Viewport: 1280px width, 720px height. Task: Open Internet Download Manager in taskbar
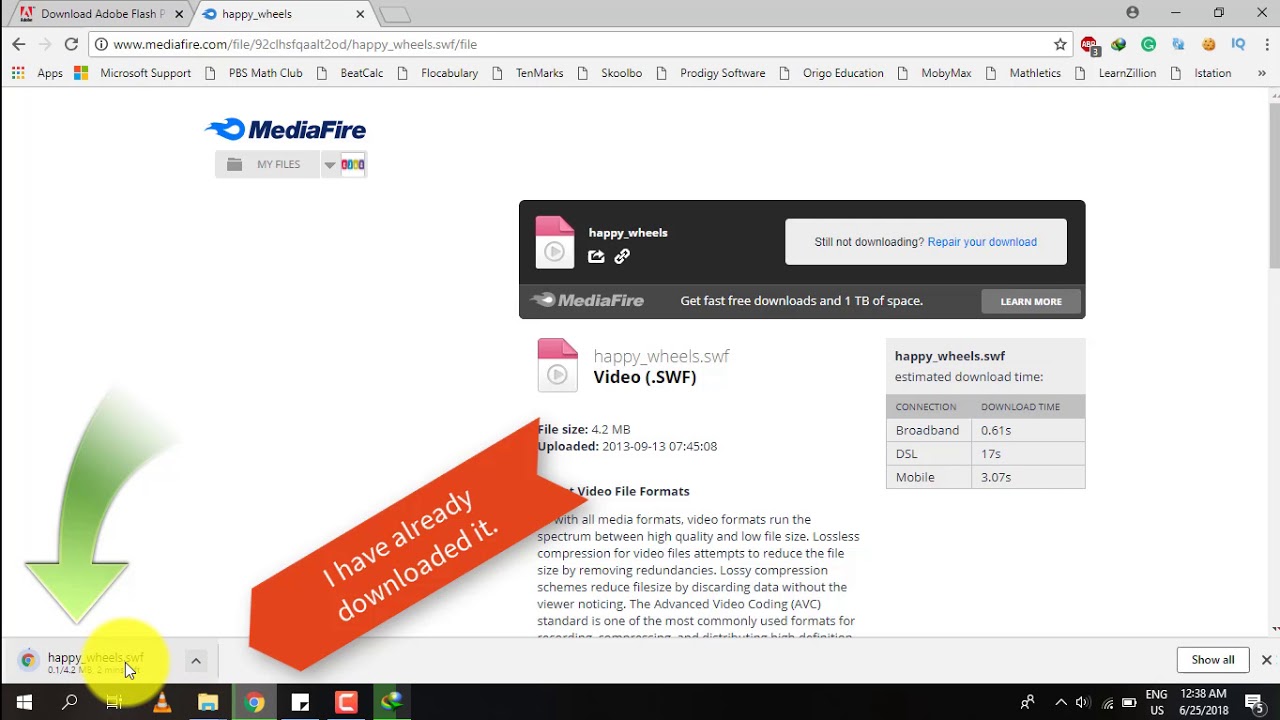(392, 702)
